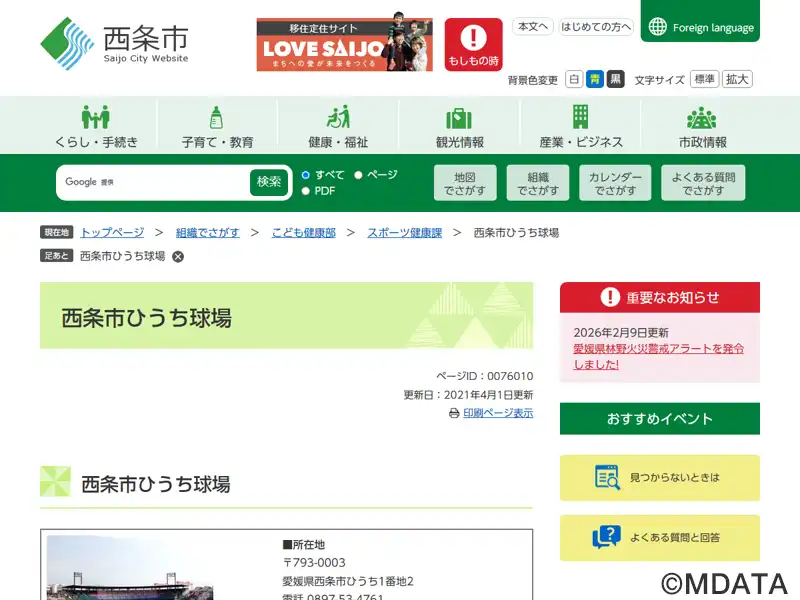Go to こども健康部 breadcrumb

(x=304, y=233)
